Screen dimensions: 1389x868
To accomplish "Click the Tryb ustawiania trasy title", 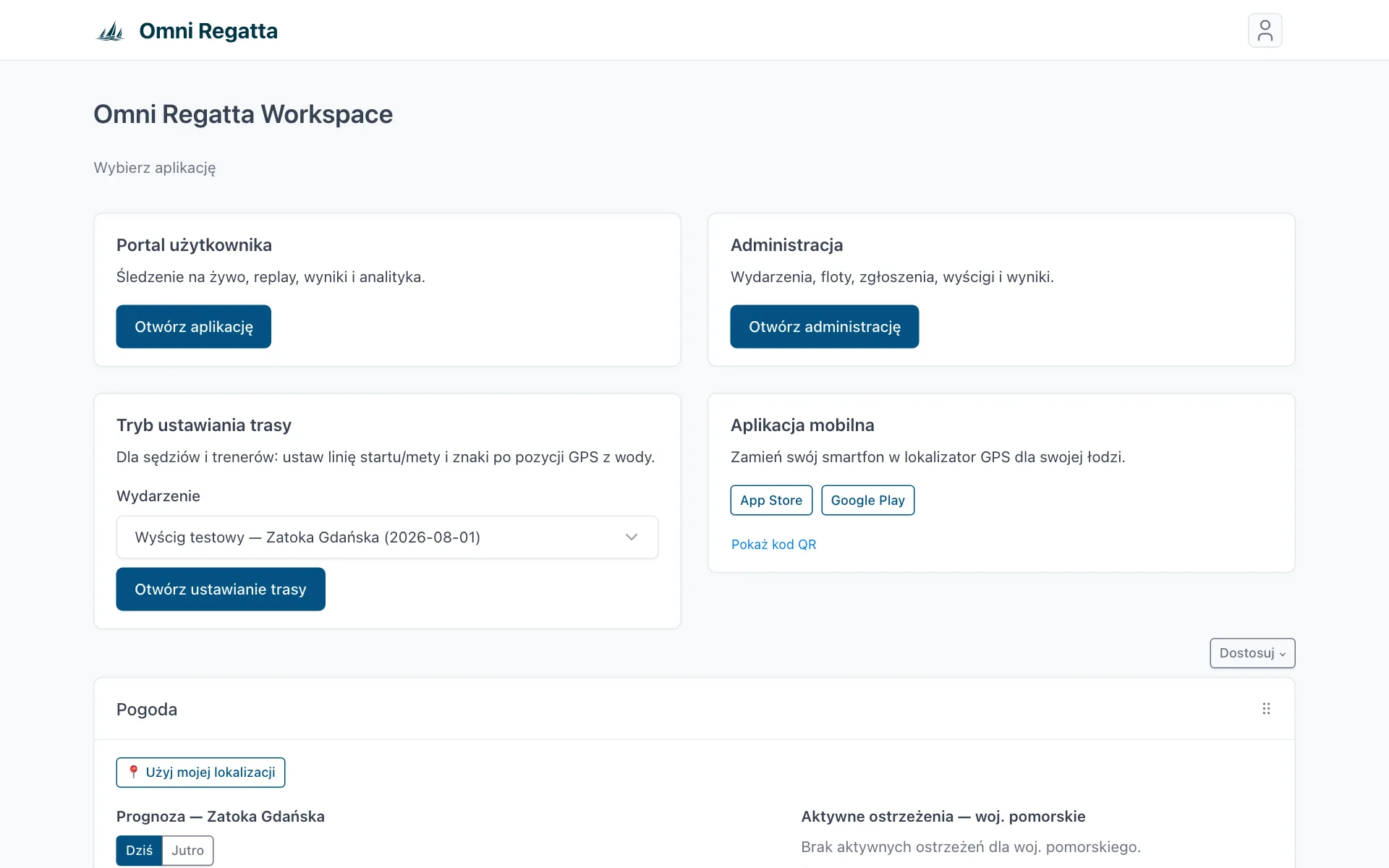I will point(204,425).
